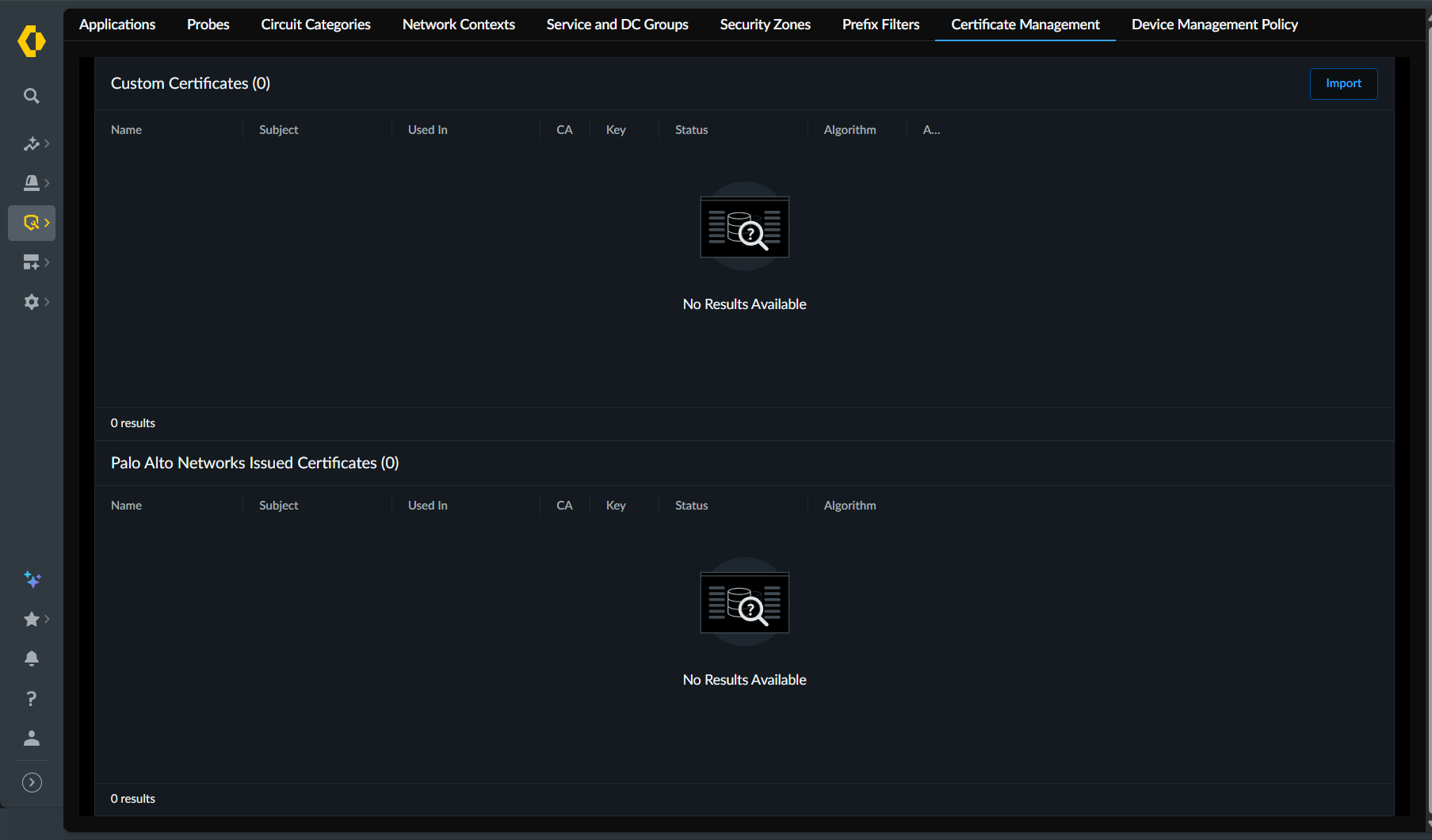Expand the Workflows sidebar section chevron
This screenshot has width=1432, height=840.
click(x=46, y=143)
